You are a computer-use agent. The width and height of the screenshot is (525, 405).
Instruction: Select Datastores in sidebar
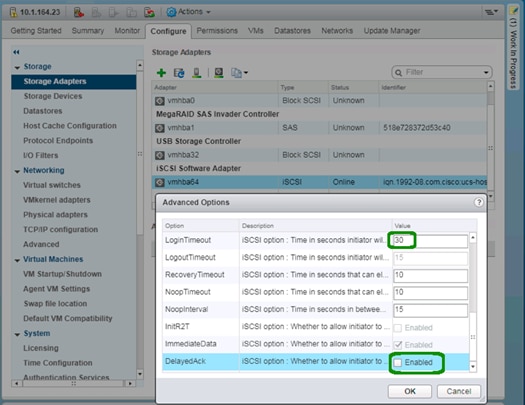click(43, 111)
